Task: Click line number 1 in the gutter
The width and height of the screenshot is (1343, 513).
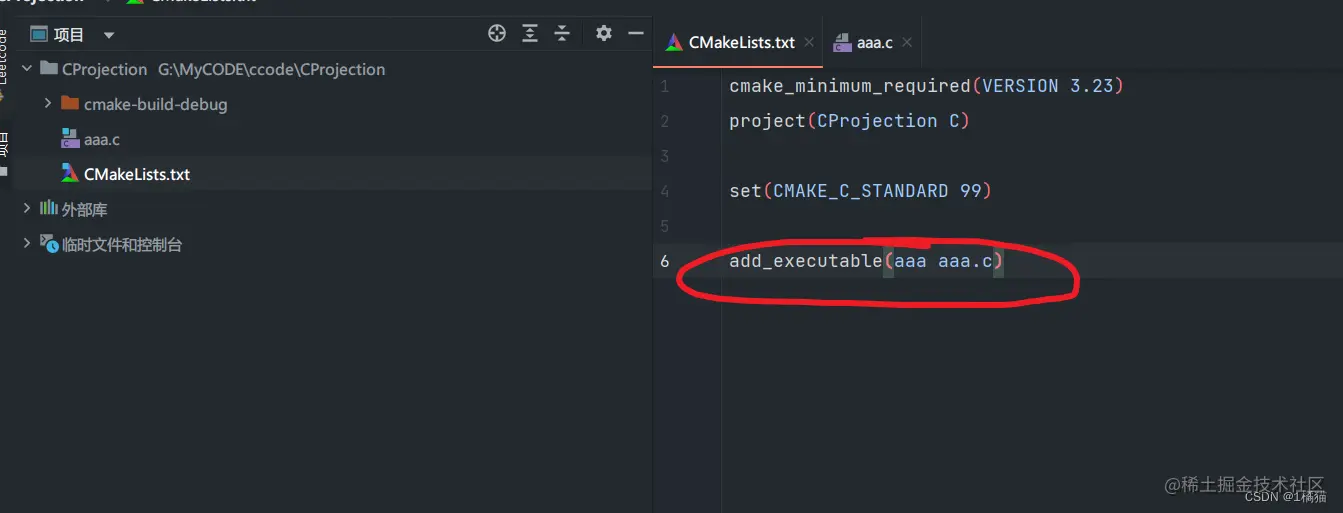Action: pos(665,86)
